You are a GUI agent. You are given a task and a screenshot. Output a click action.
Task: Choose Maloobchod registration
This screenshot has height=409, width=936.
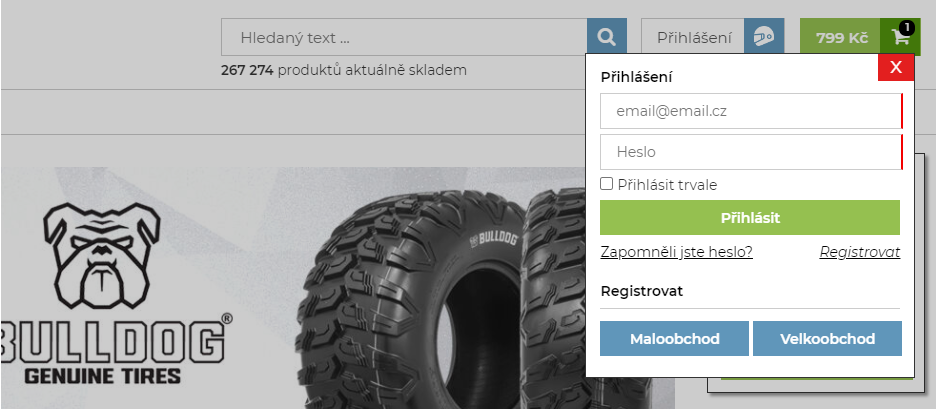675,339
